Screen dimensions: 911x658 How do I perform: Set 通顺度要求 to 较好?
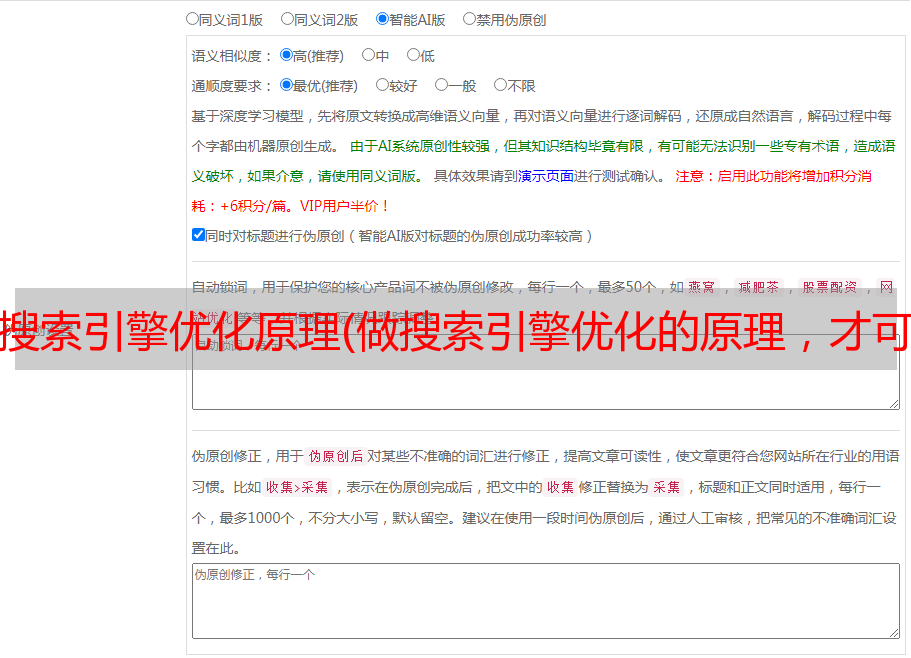(382, 85)
